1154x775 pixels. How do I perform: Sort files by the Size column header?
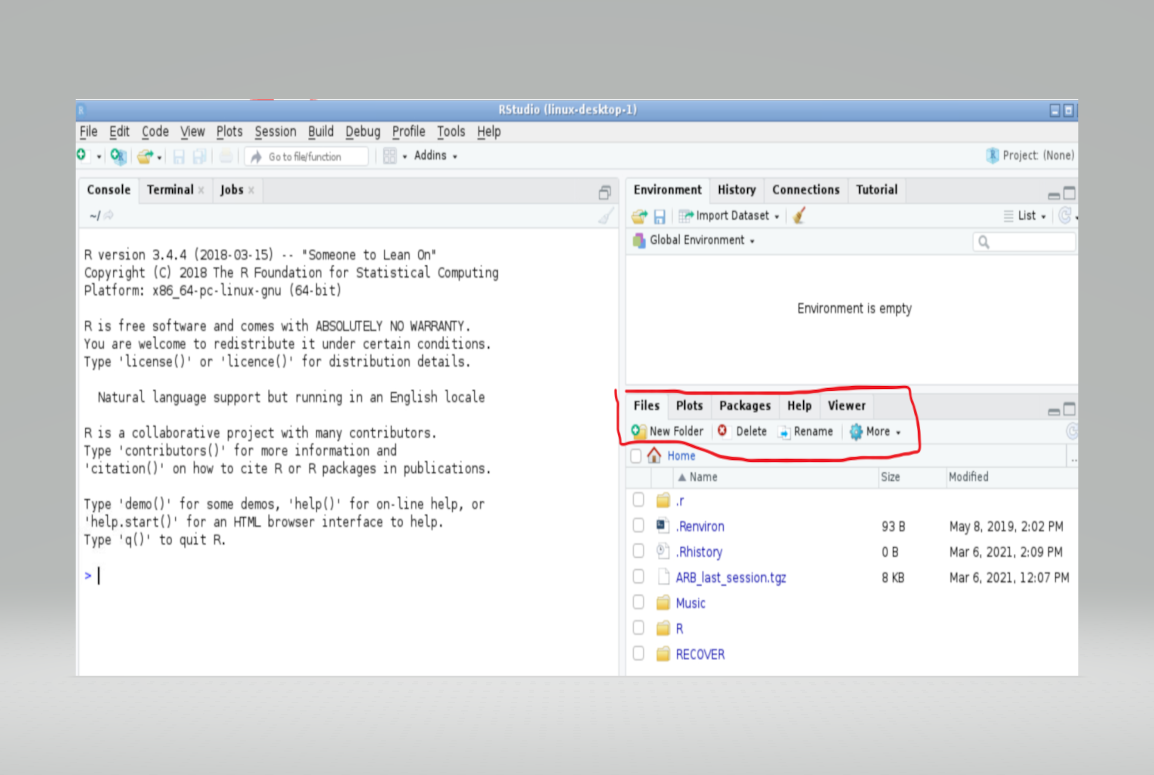pos(891,477)
